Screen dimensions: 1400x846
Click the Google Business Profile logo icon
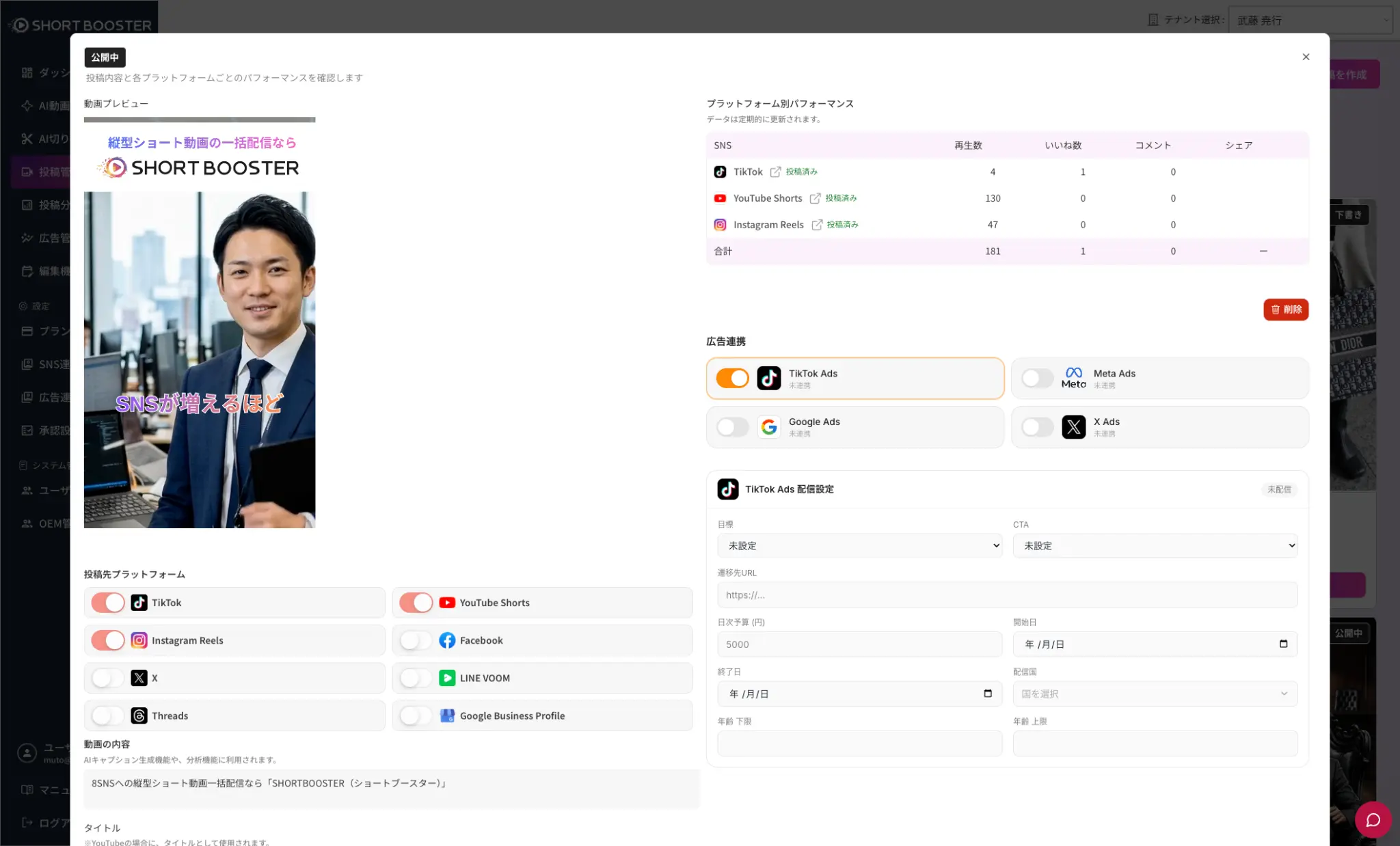447,715
